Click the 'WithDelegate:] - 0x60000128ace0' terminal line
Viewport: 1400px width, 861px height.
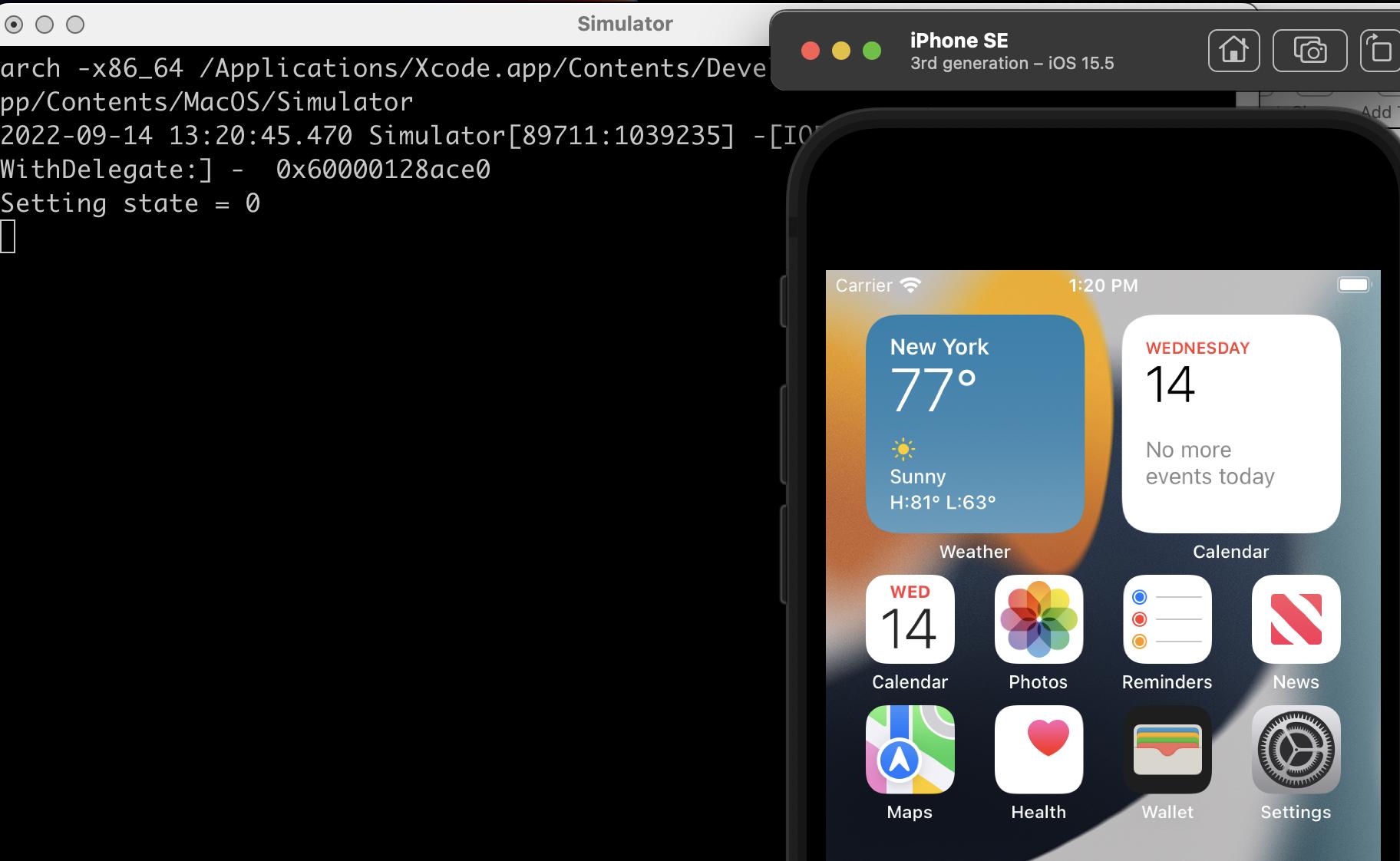(x=246, y=170)
